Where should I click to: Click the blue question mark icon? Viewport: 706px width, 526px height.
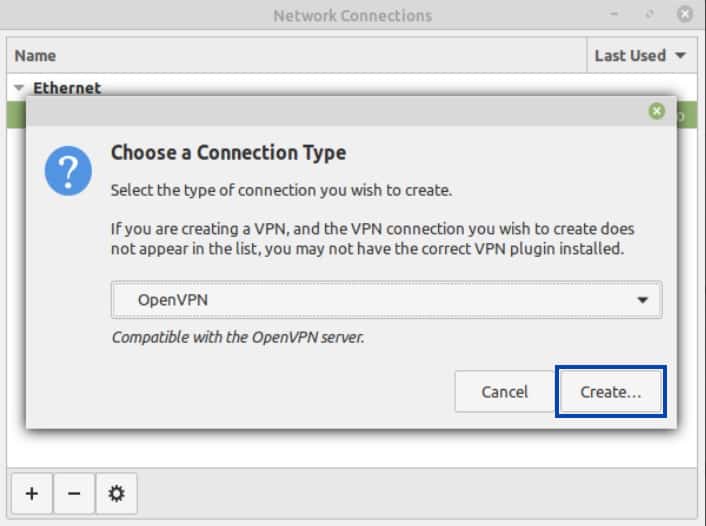click(68, 171)
